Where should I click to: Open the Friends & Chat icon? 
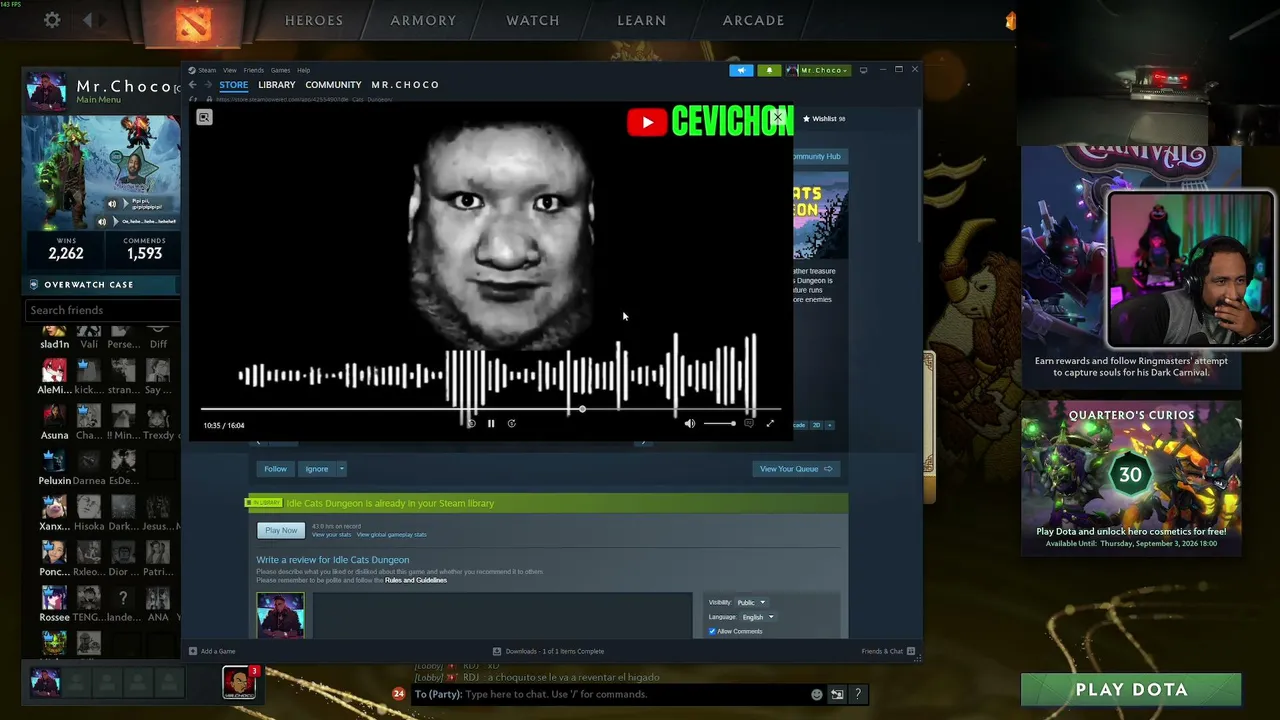tap(911, 651)
